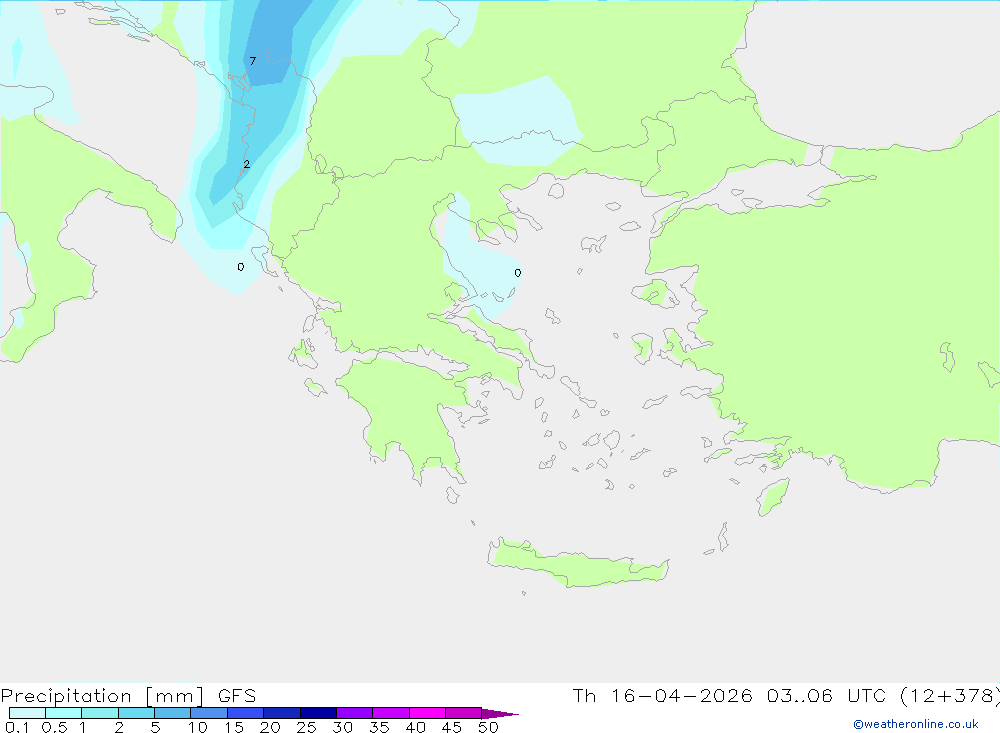
Task: Click the 'Precipitation [mm] GFS' title text
Action: 128,695
